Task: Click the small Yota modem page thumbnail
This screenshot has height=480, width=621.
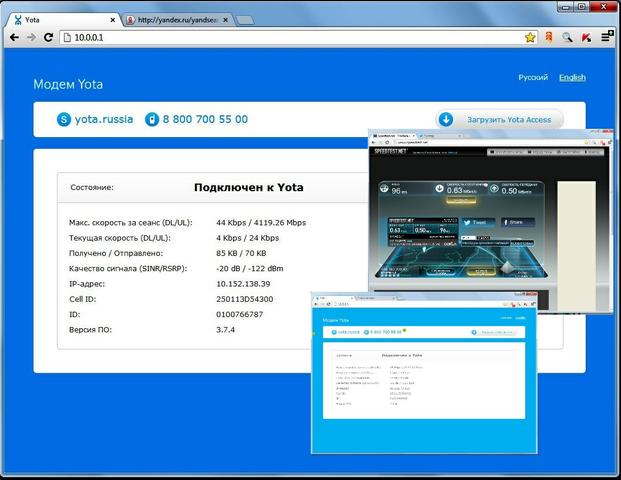Action: click(x=424, y=373)
